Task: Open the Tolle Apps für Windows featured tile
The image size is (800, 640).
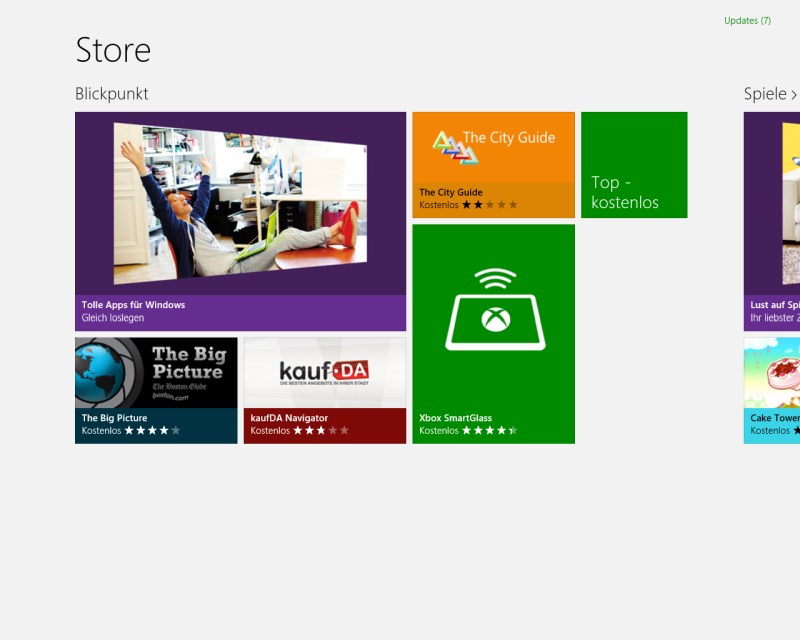Action: [240, 221]
